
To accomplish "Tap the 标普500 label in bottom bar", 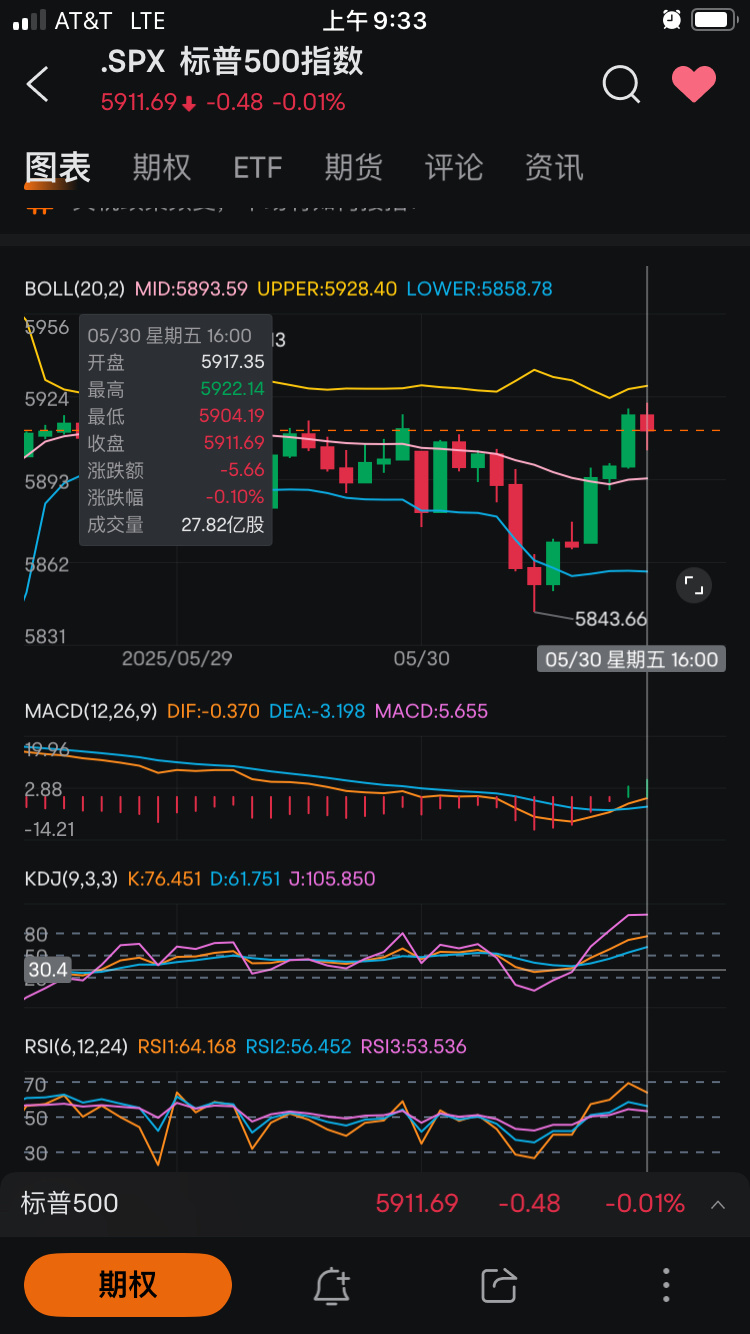I will click(x=70, y=1203).
